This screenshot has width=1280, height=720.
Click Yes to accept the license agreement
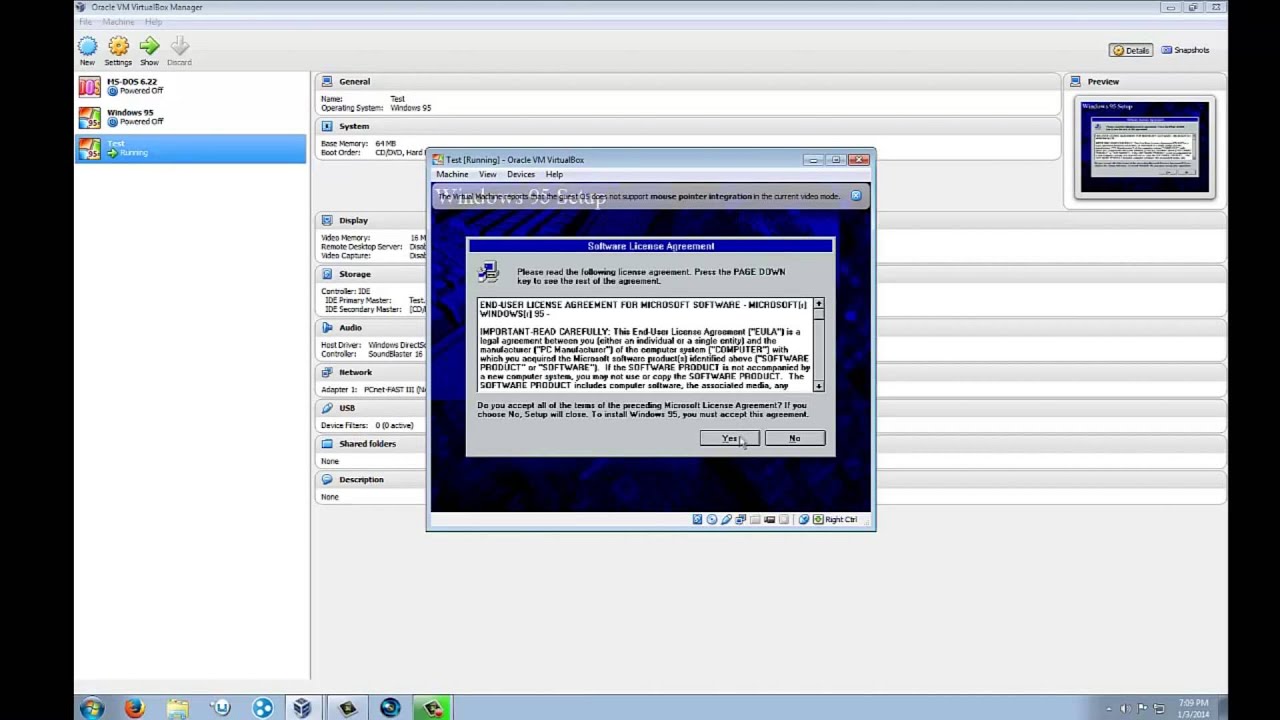(730, 438)
